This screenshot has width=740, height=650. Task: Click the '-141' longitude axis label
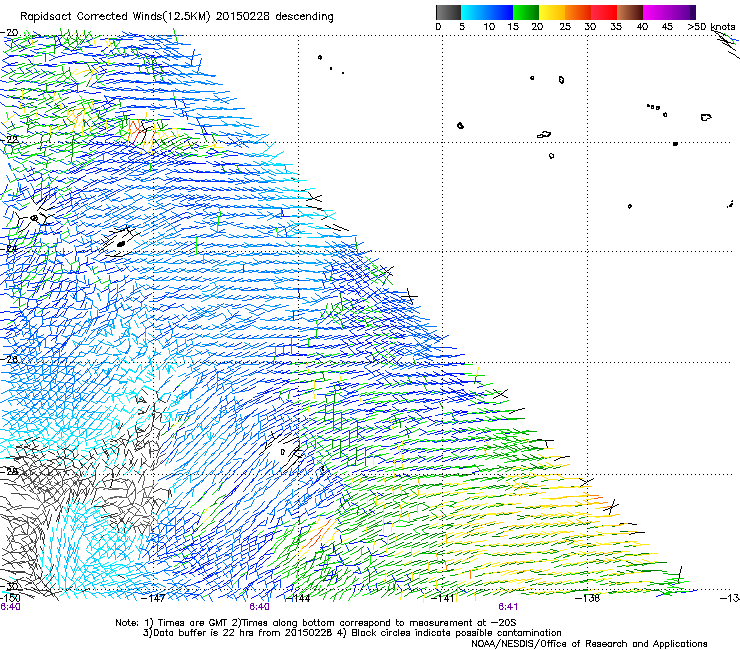tap(443, 598)
